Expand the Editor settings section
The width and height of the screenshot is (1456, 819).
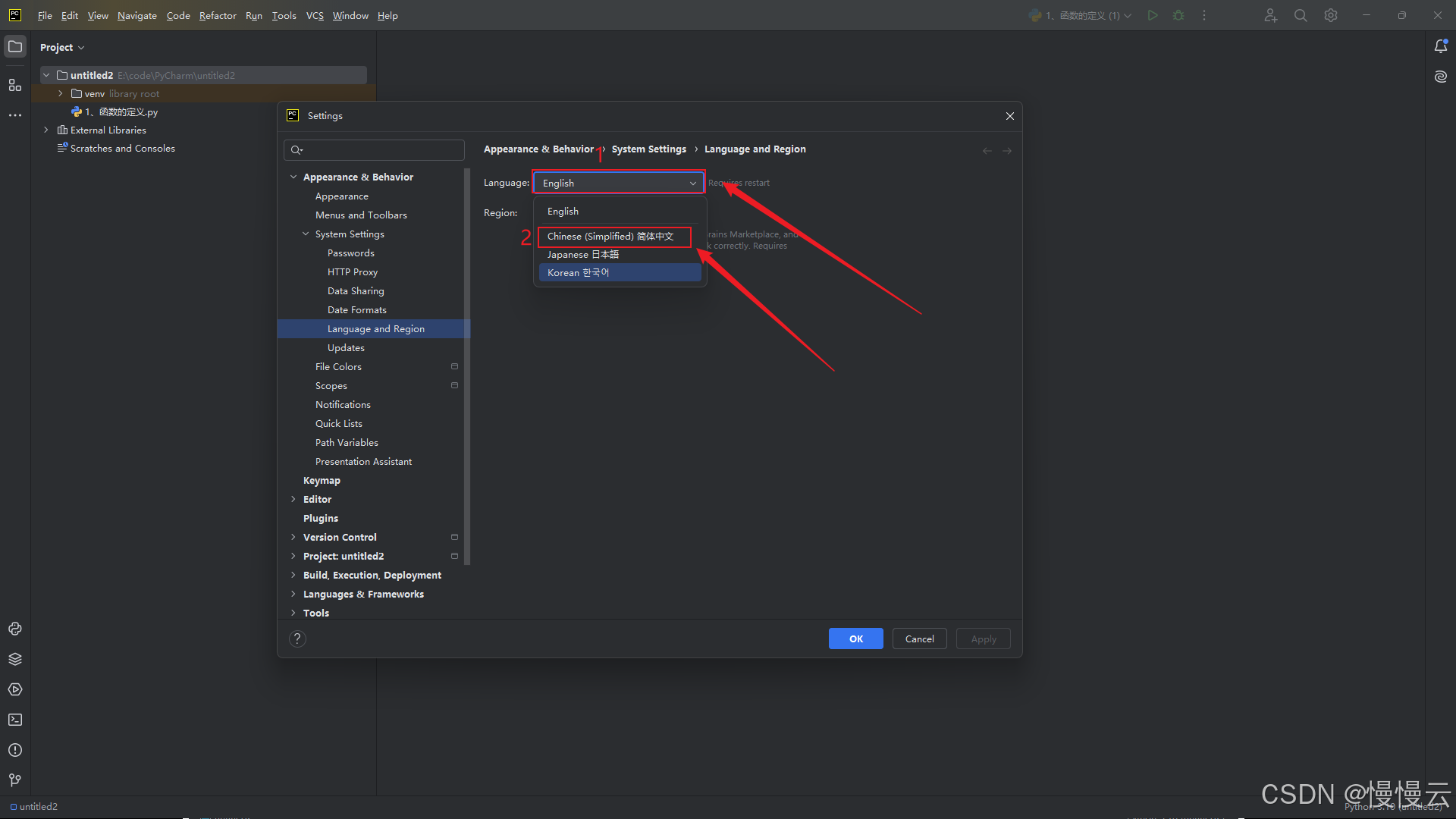point(293,499)
